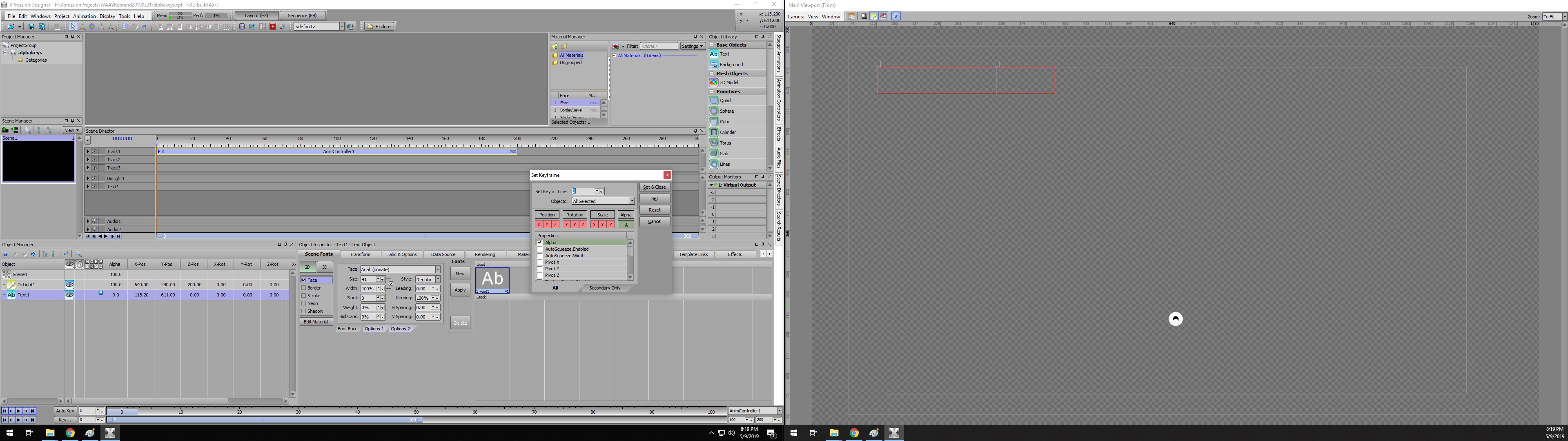This screenshot has height=441, width=1568.
Task: Check the AutoSqueeze.Enabled property checkbox
Action: click(x=540, y=249)
